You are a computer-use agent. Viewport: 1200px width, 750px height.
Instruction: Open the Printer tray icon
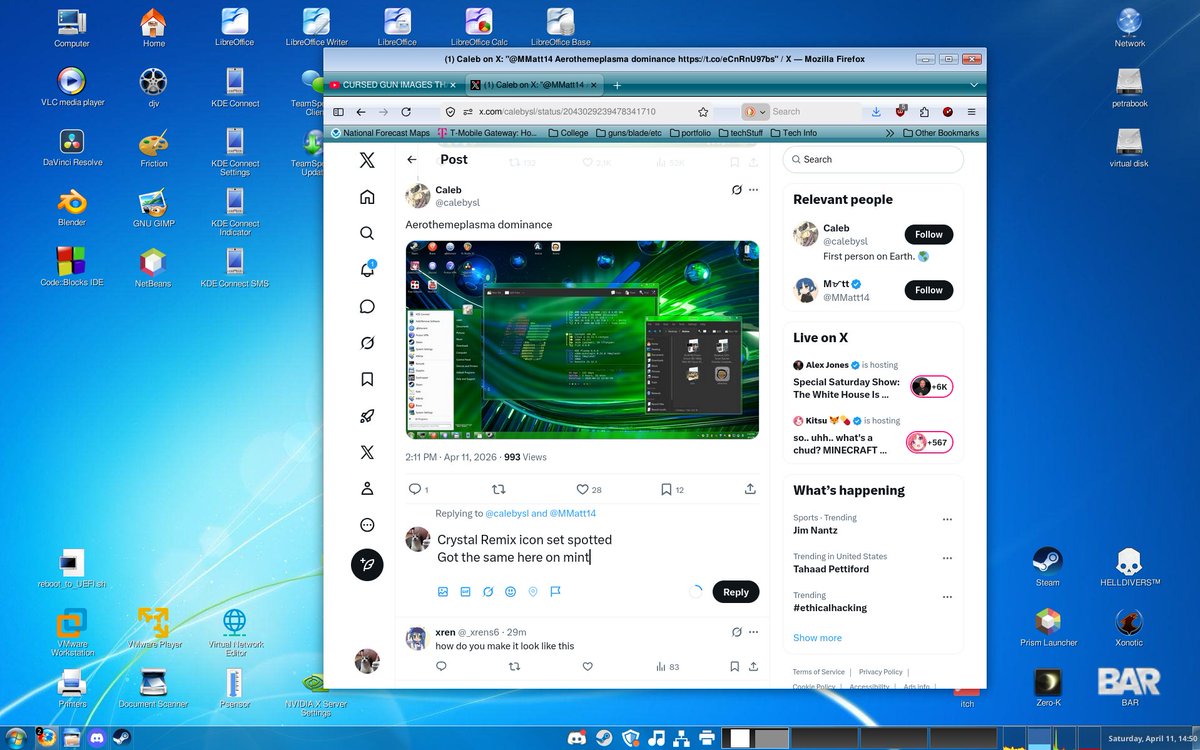pos(707,739)
